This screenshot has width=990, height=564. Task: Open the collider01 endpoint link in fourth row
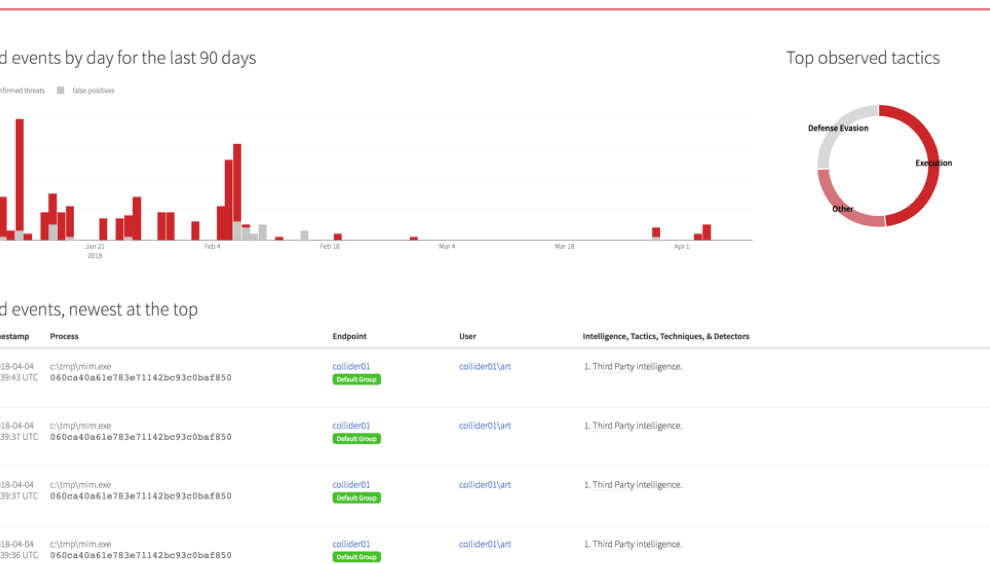[351, 544]
